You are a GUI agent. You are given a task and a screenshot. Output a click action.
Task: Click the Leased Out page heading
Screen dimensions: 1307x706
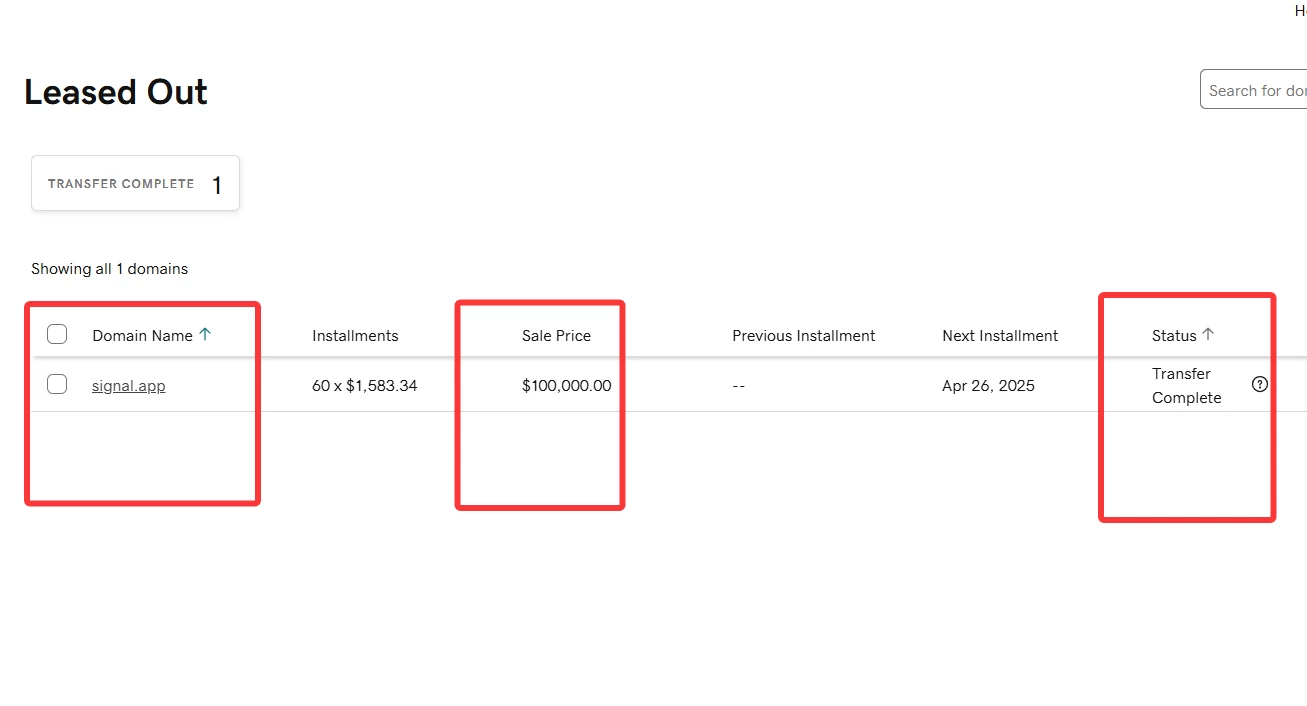pos(116,92)
